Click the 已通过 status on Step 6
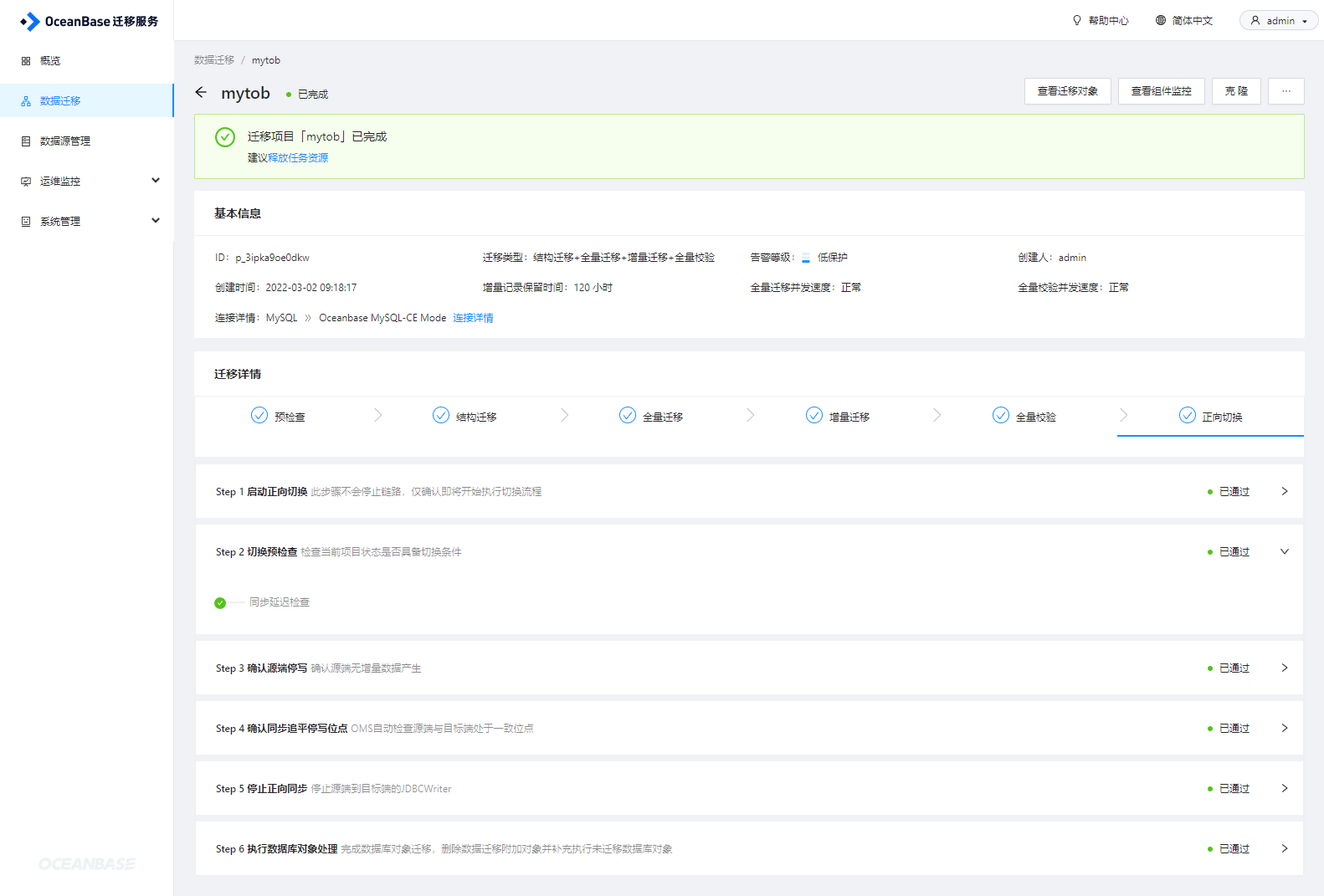The width and height of the screenshot is (1324, 896). click(x=1229, y=849)
